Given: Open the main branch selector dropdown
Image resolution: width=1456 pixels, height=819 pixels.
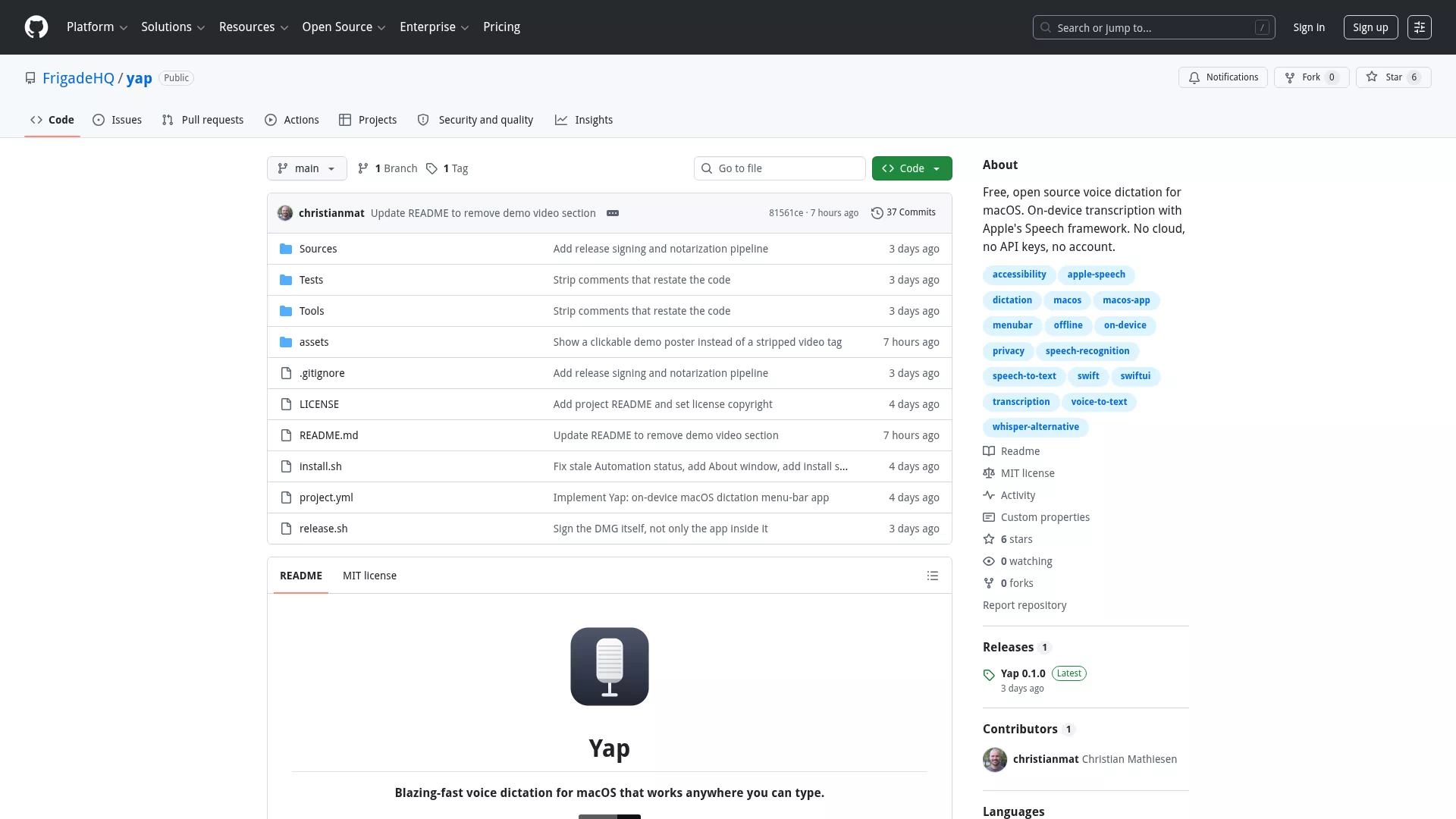Looking at the screenshot, I should click(307, 168).
